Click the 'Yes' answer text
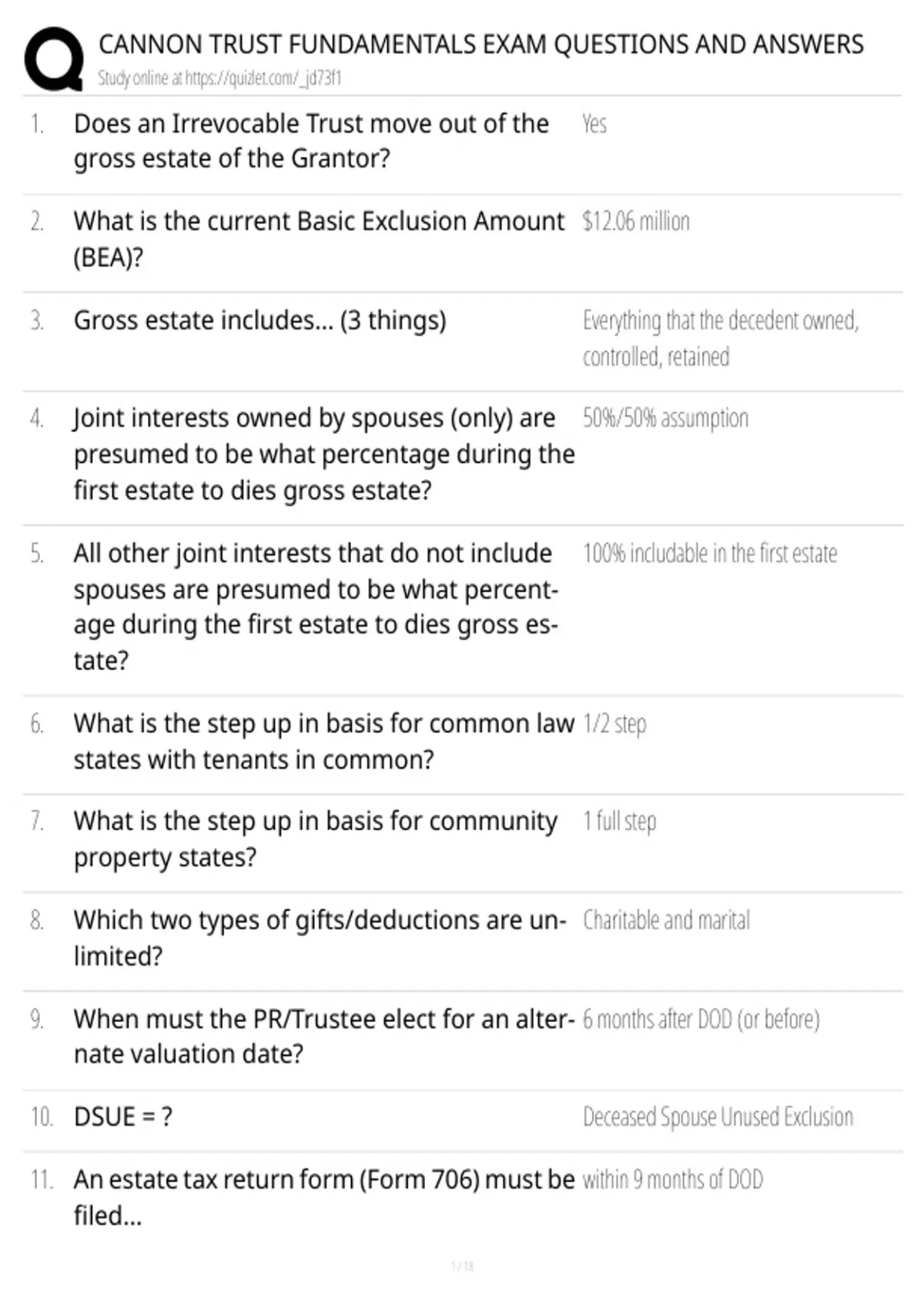924x1309 pixels. pos(594,124)
